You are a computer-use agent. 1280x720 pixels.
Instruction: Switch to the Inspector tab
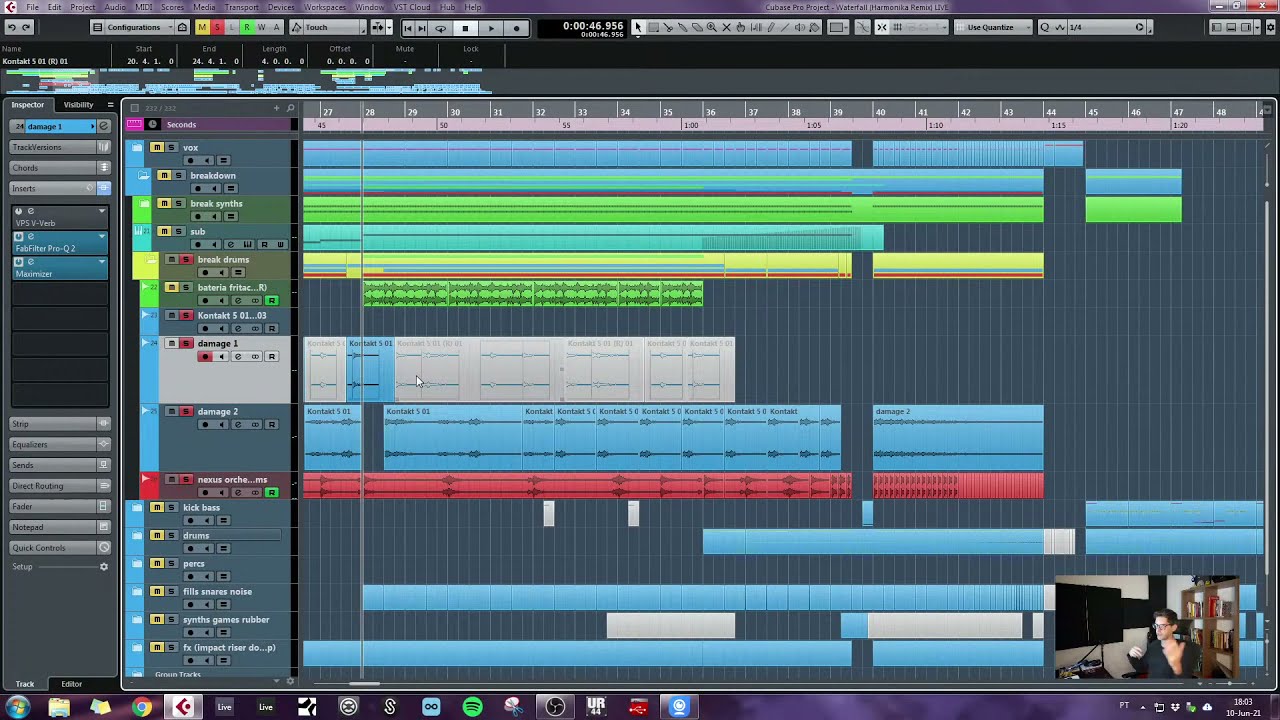pos(27,105)
